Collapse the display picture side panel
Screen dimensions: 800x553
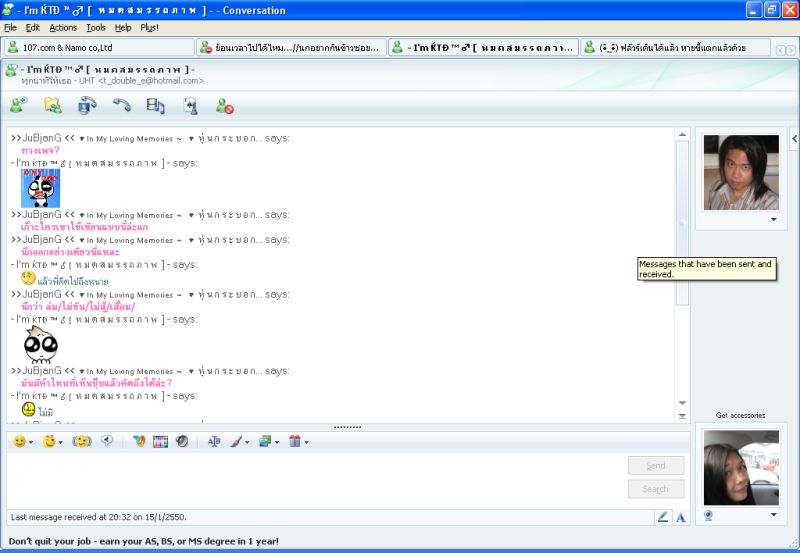[x=794, y=138]
